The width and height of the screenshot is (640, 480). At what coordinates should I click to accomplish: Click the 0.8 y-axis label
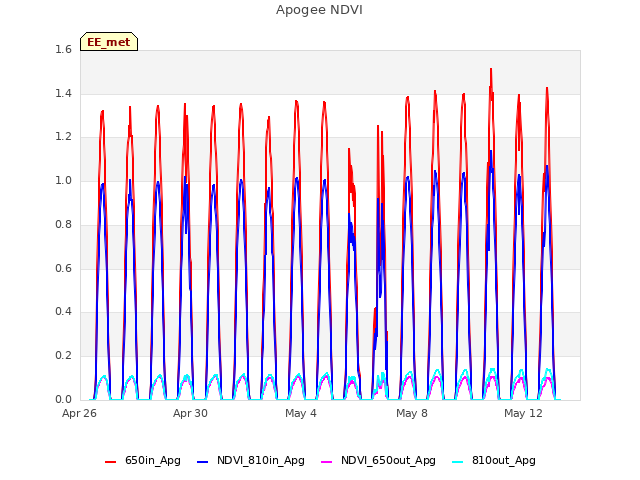pos(63,224)
